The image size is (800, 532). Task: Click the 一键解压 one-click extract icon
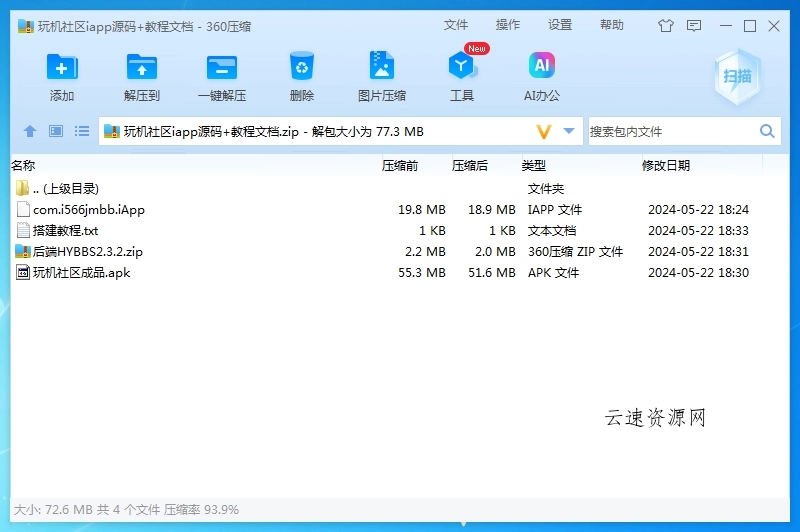tap(222, 67)
